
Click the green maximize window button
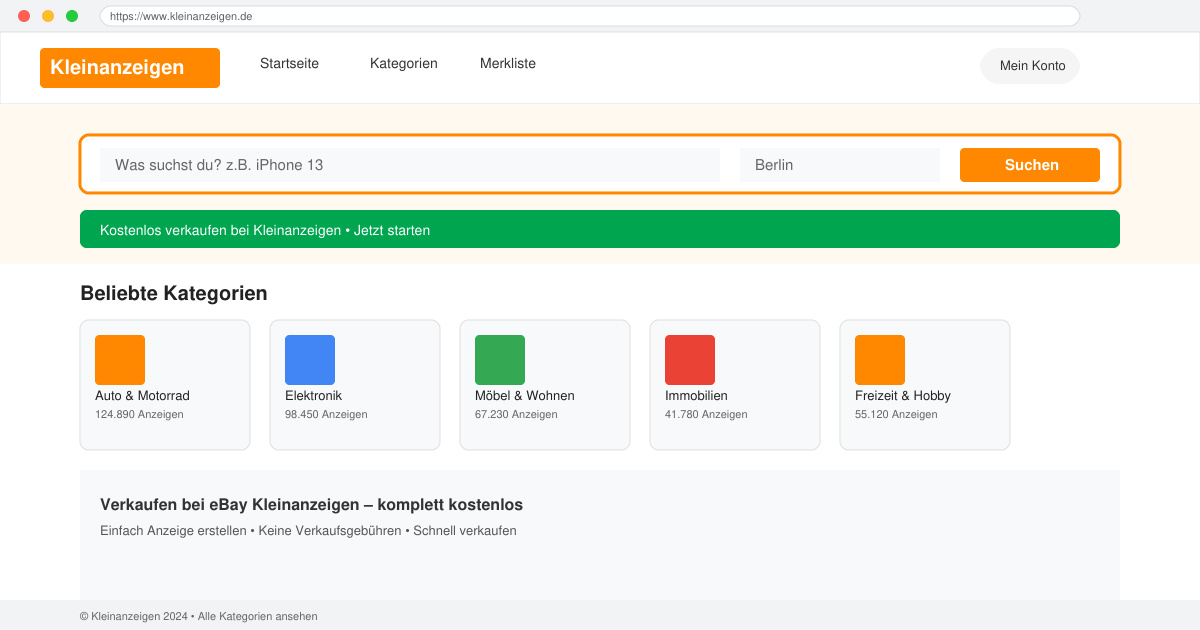coord(72,16)
